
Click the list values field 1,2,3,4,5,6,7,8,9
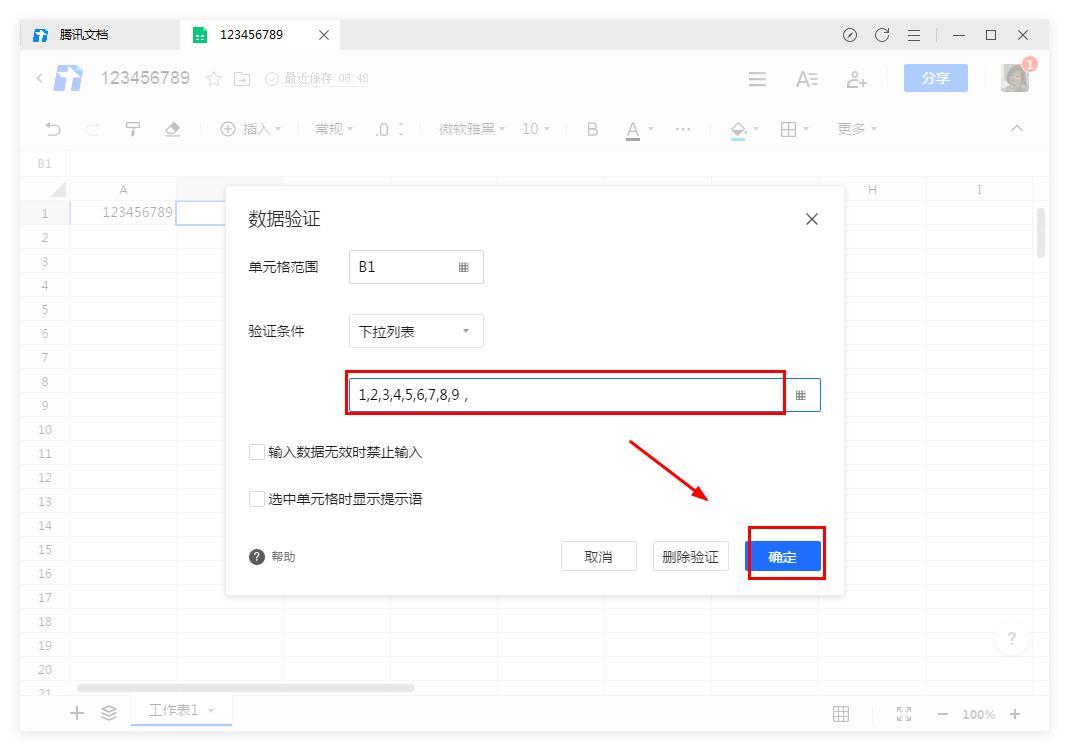tap(566, 395)
